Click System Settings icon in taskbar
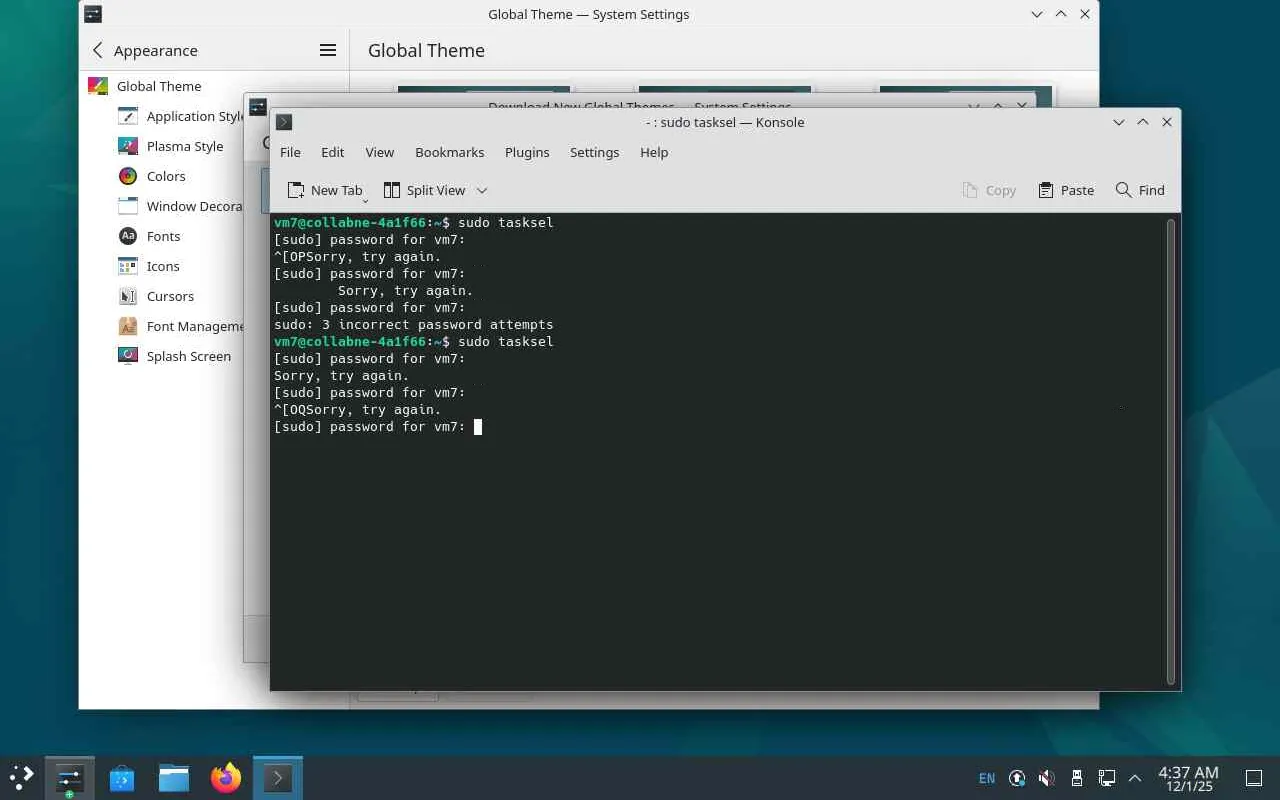The height and width of the screenshot is (800, 1280). [x=70, y=777]
